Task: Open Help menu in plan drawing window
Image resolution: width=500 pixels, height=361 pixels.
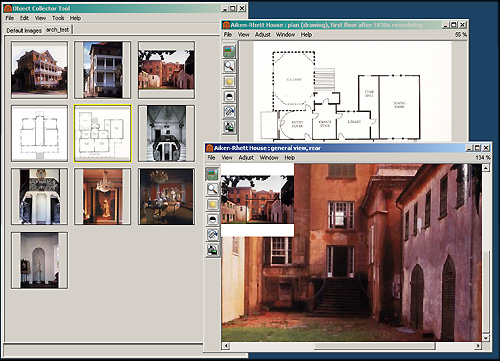Action: coord(306,35)
